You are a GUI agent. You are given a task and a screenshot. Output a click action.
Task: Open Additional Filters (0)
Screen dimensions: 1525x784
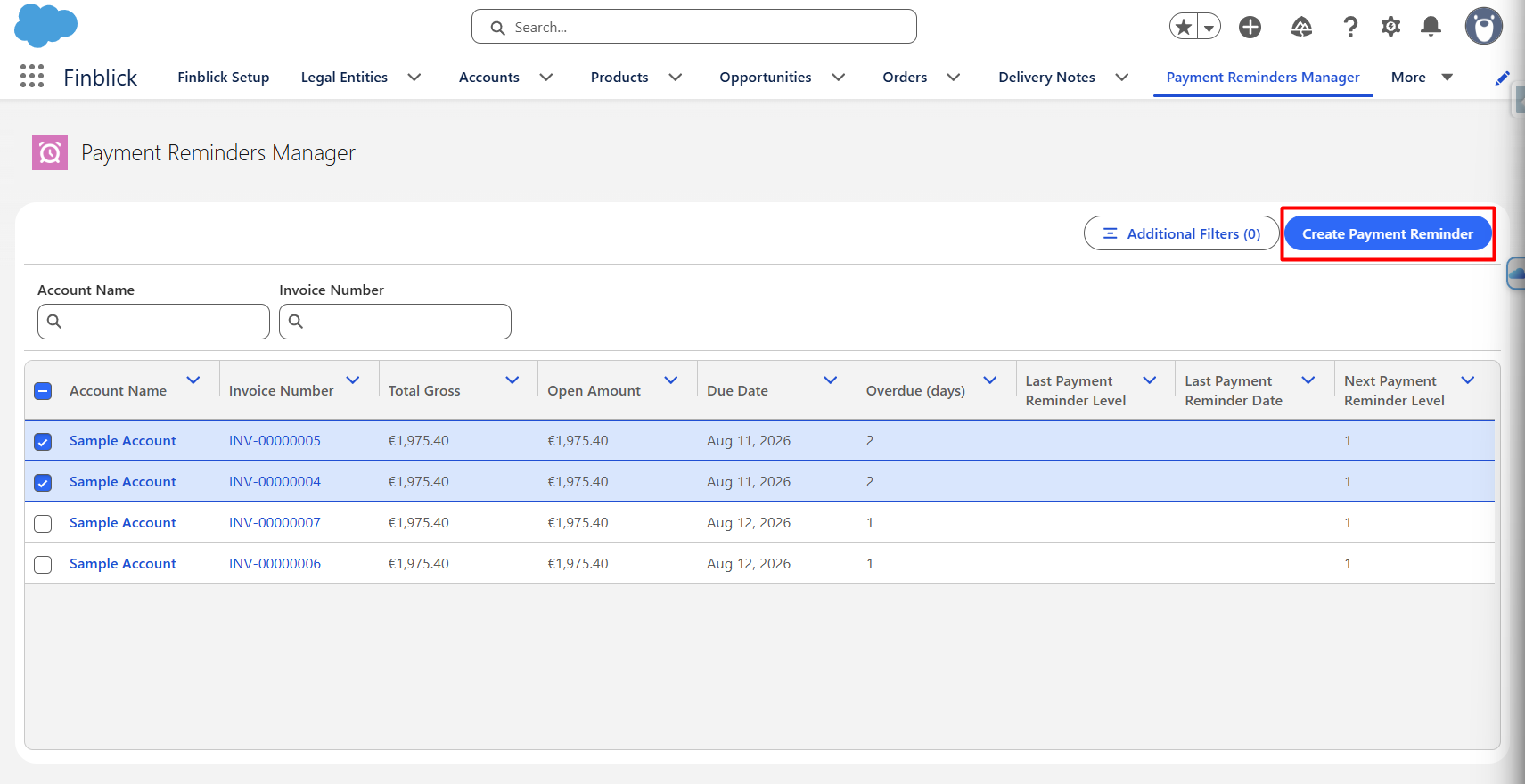(1182, 233)
